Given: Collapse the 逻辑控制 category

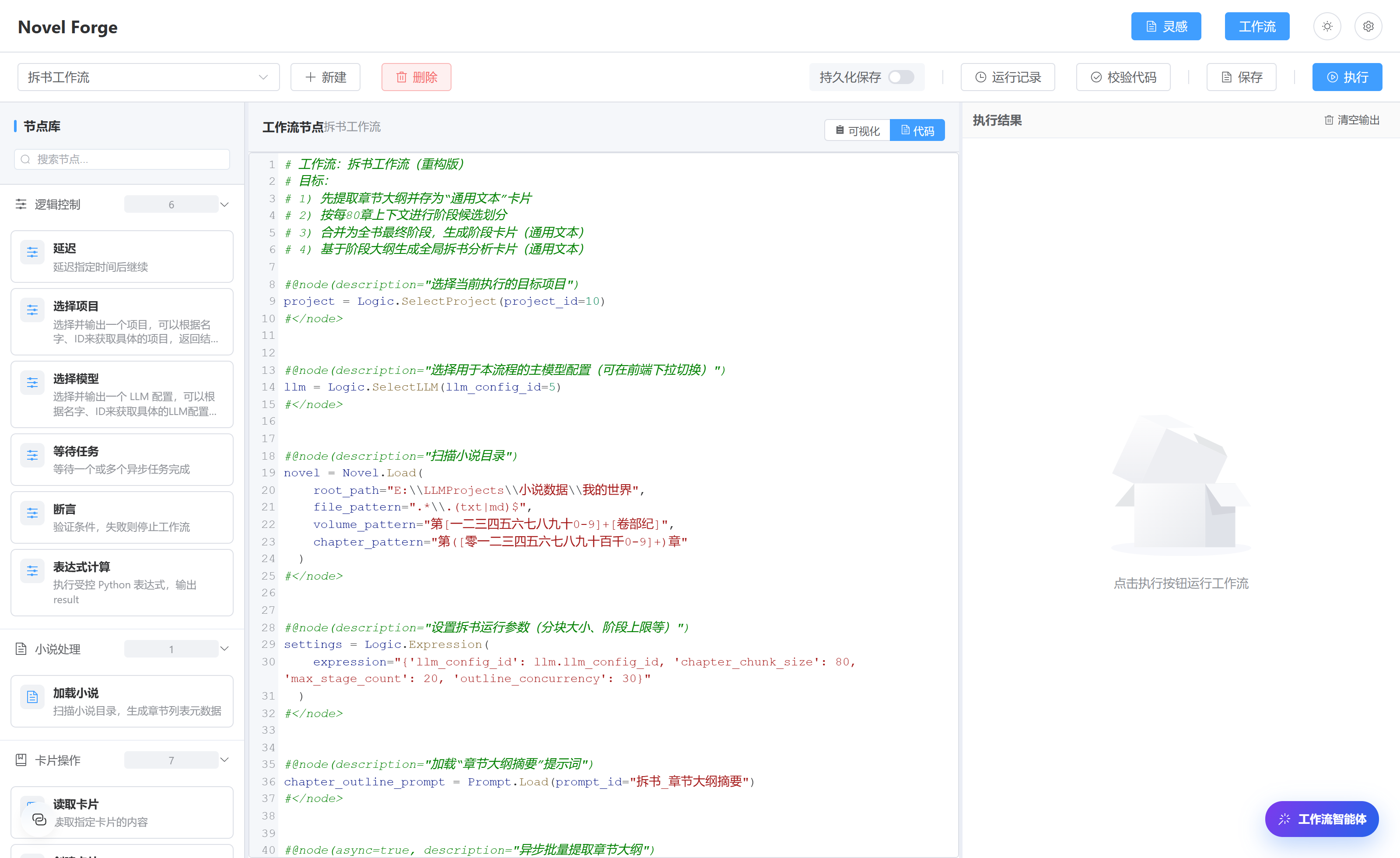Looking at the screenshot, I should click(x=224, y=204).
